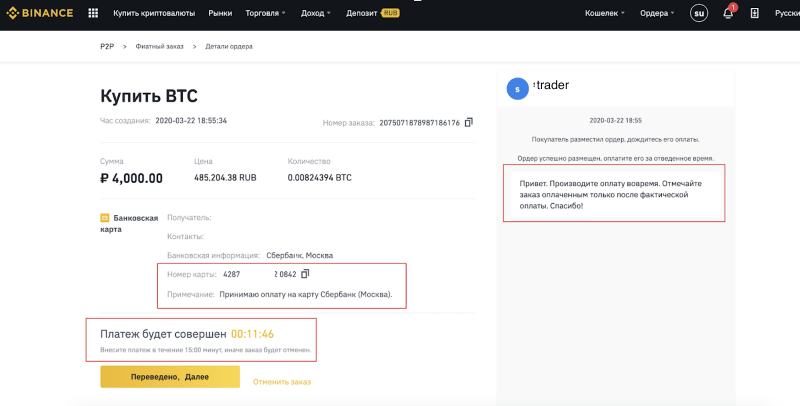Navigate to P2P breadcrumb
The width and height of the screenshot is (800, 406).
click(x=107, y=47)
